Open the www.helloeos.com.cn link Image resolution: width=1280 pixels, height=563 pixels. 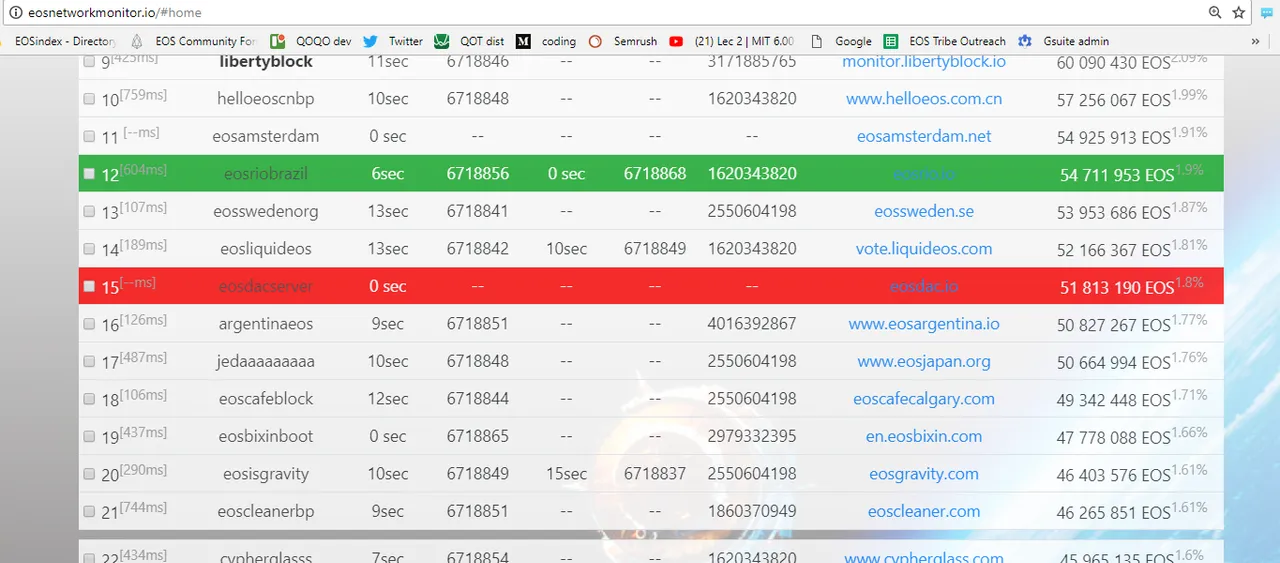click(924, 98)
